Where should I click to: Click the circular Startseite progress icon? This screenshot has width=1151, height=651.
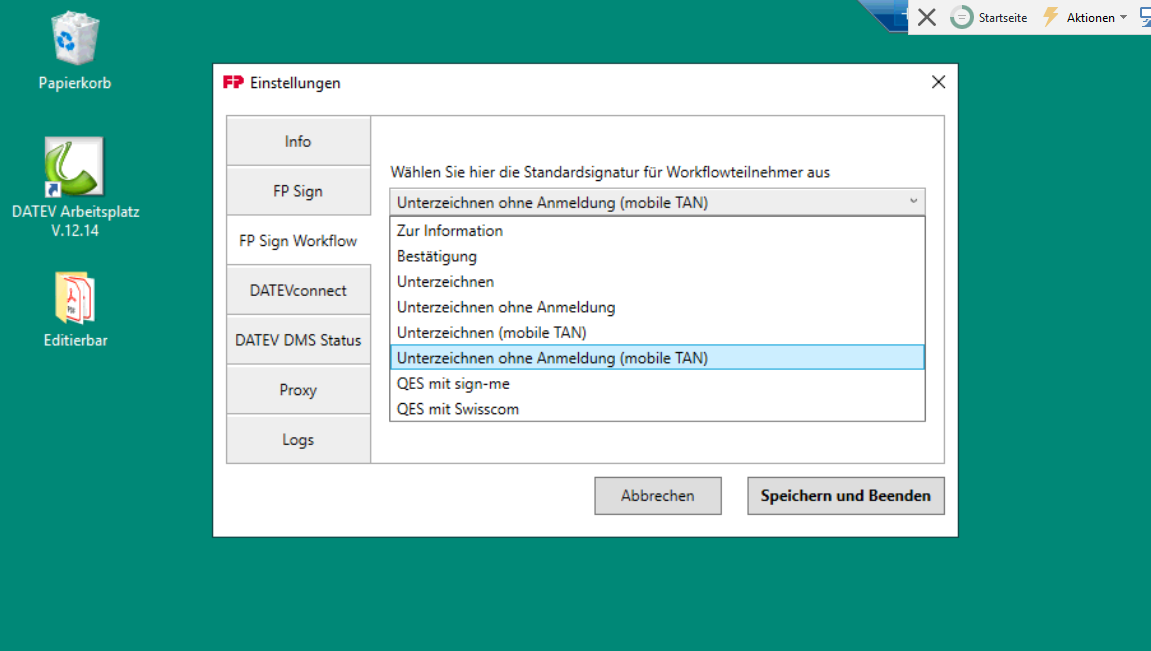pyautogui.click(x=961, y=17)
